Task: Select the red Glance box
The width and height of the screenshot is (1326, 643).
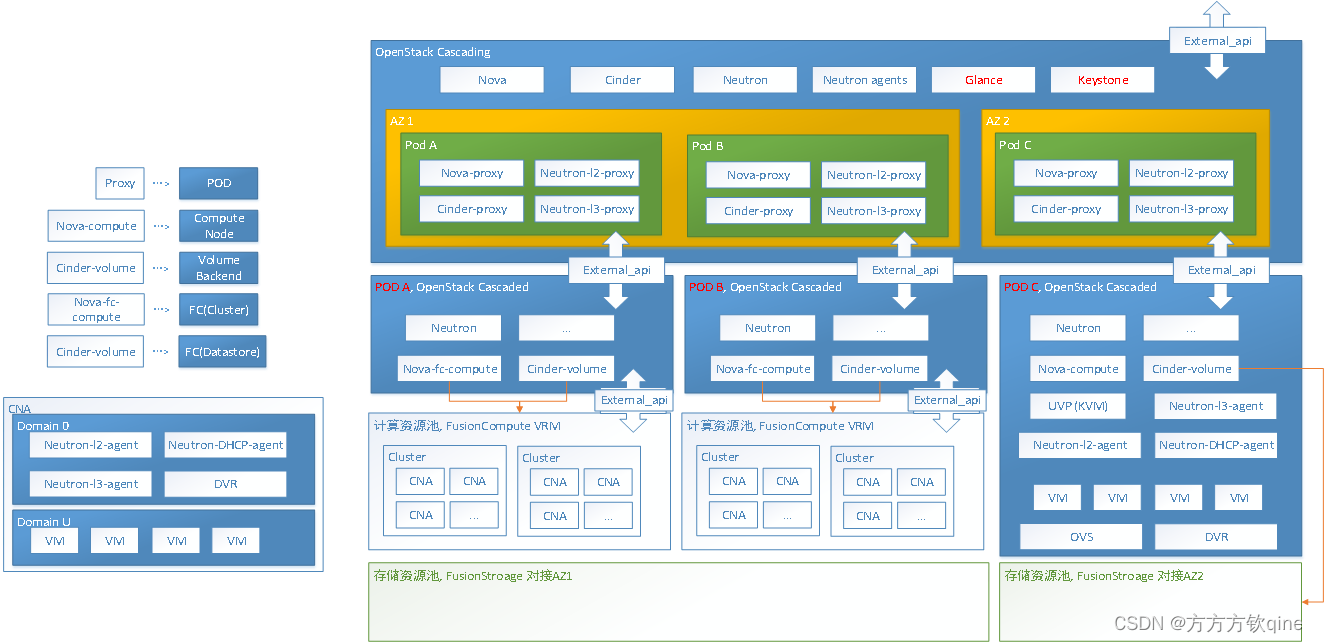Action: tap(984, 80)
